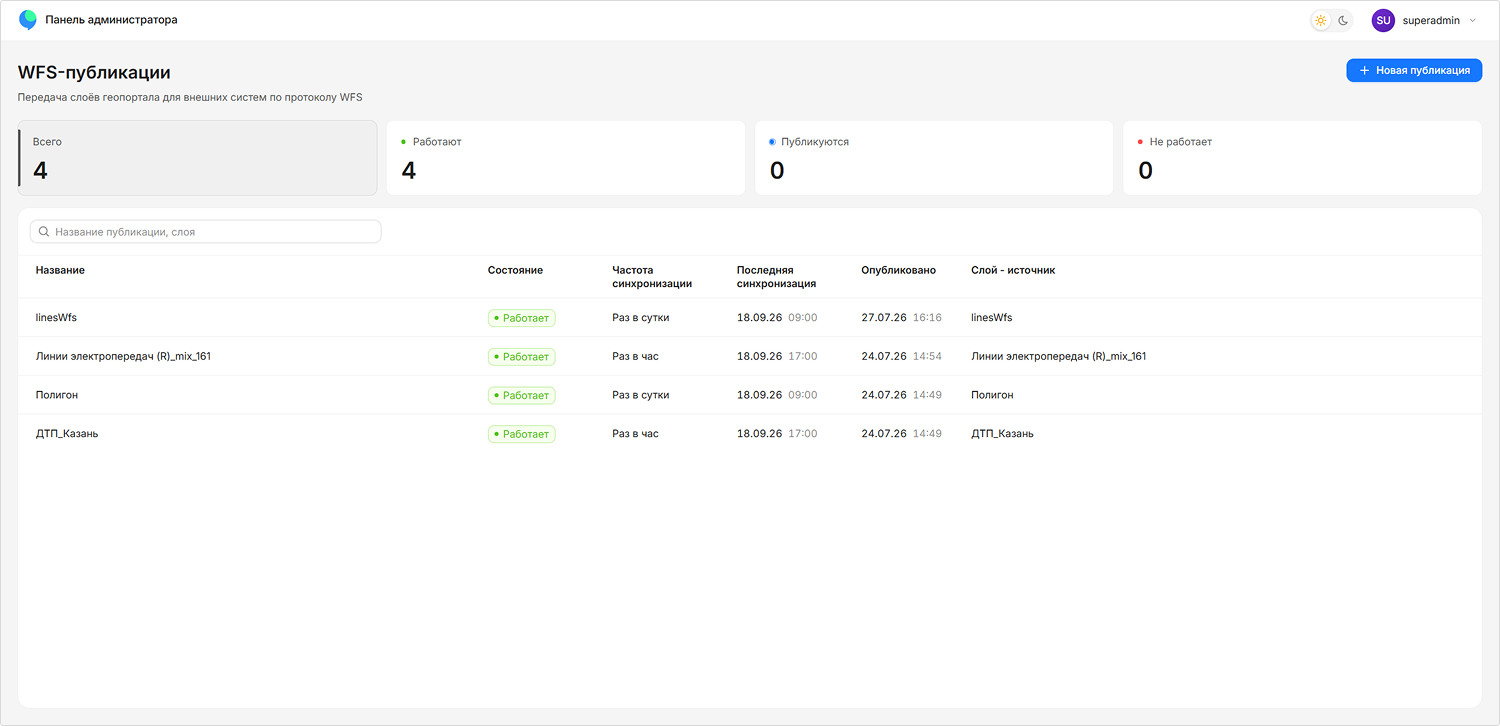Click the linesWfs source layer cell
Screen dimensions: 1500x726
click(991, 317)
